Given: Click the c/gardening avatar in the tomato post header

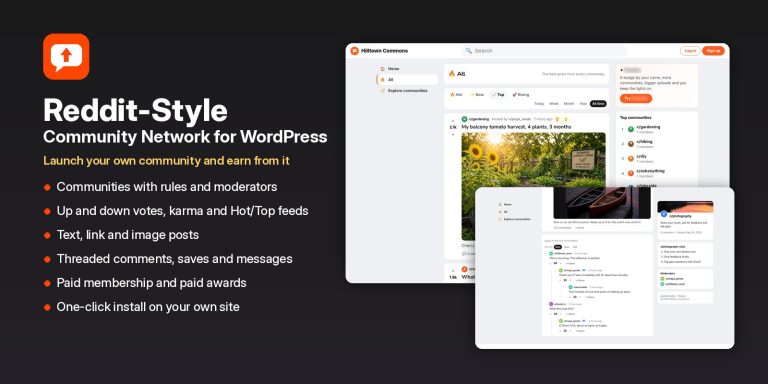Looking at the screenshot, I should point(464,119).
